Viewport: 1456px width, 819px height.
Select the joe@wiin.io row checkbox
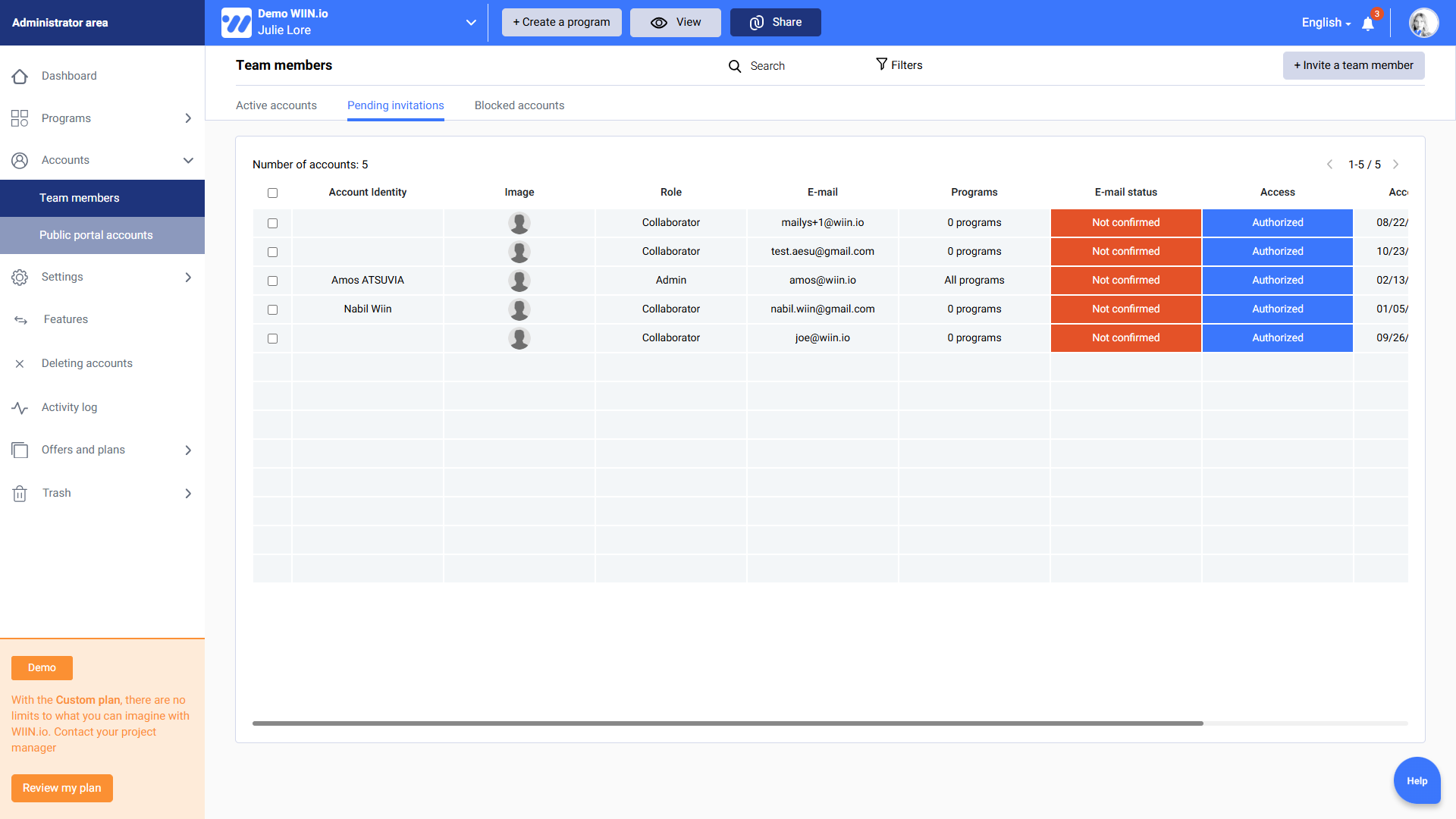tap(272, 338)
